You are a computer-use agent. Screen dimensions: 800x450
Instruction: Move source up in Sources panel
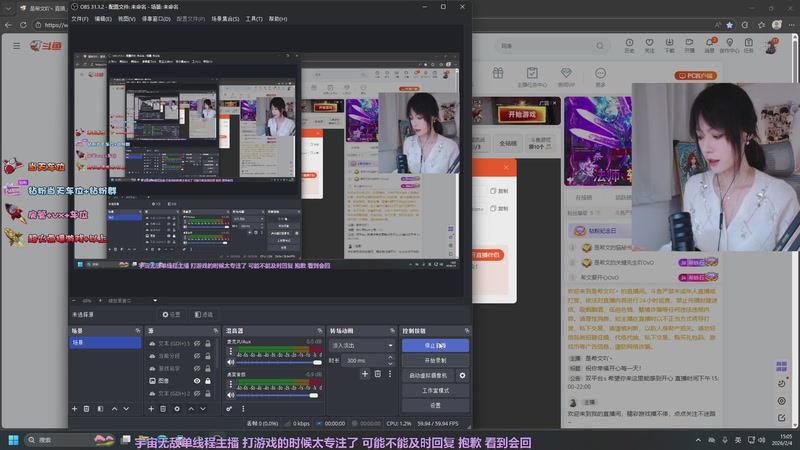191,409
